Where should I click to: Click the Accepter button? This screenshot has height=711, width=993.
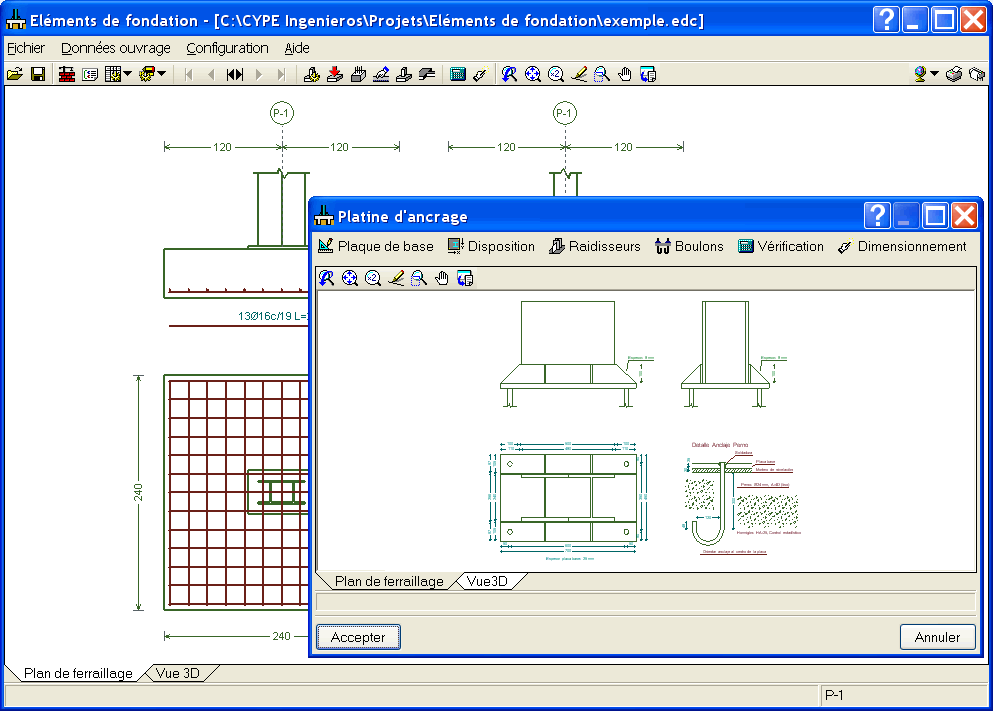[x=358, y=637]
